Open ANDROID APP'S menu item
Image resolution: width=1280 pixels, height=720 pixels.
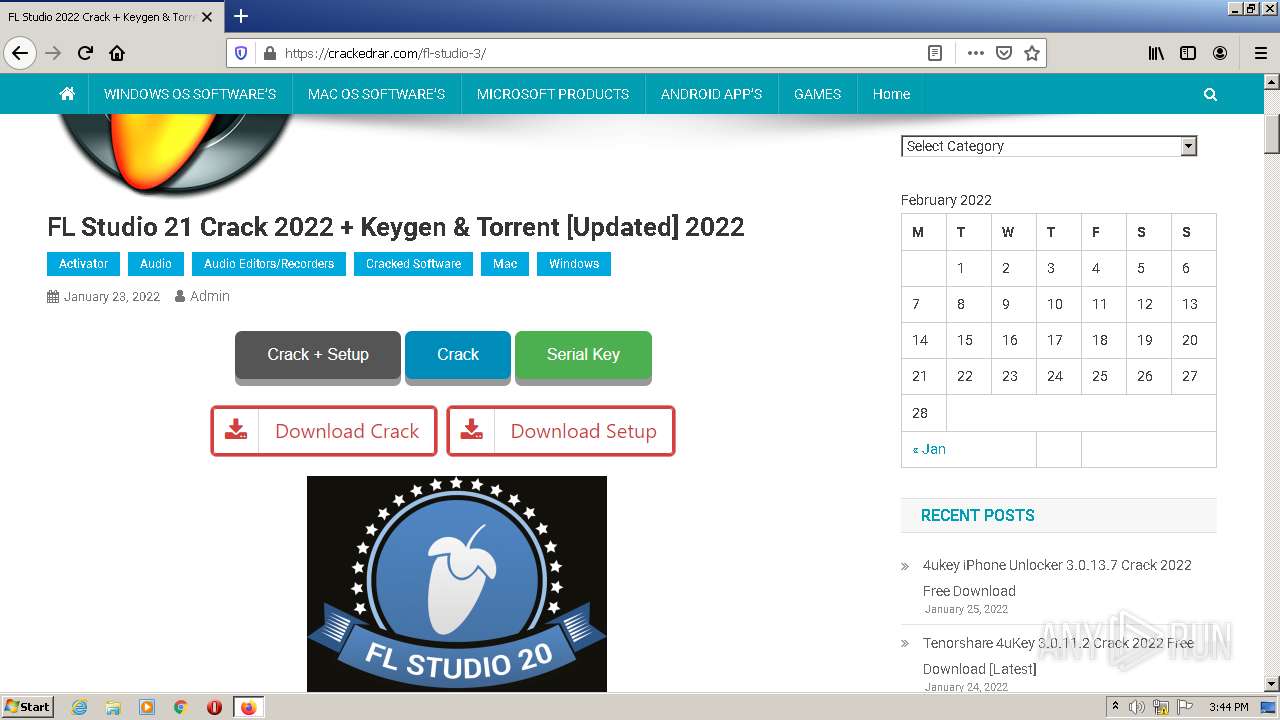[711, 94]
